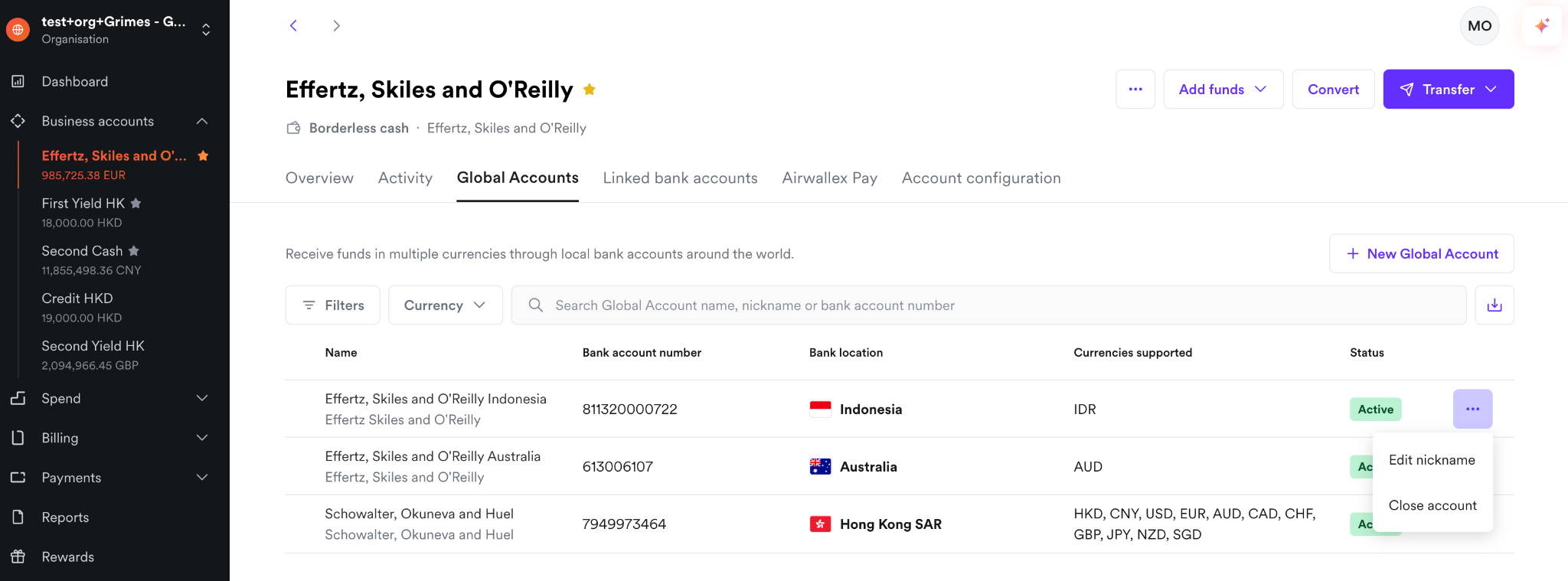Collapse the Business accounts section

tap(202, 121)
